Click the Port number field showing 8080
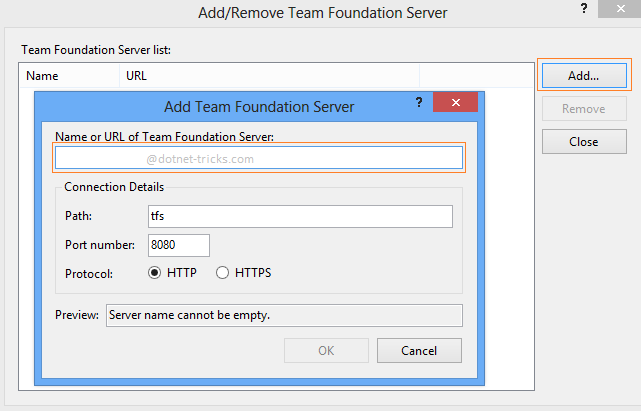Image resolution: width=641 pixels, height=411 pixels. (x=179, y=245)
